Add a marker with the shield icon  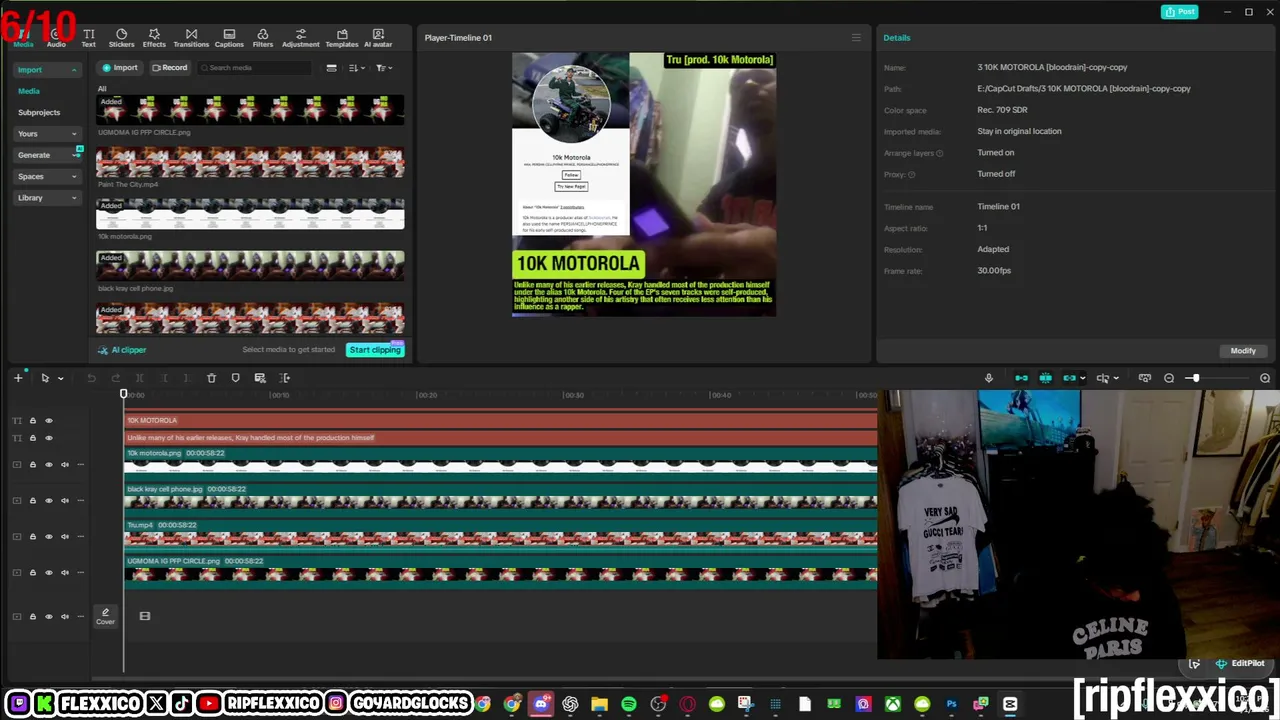click(235, 378)
